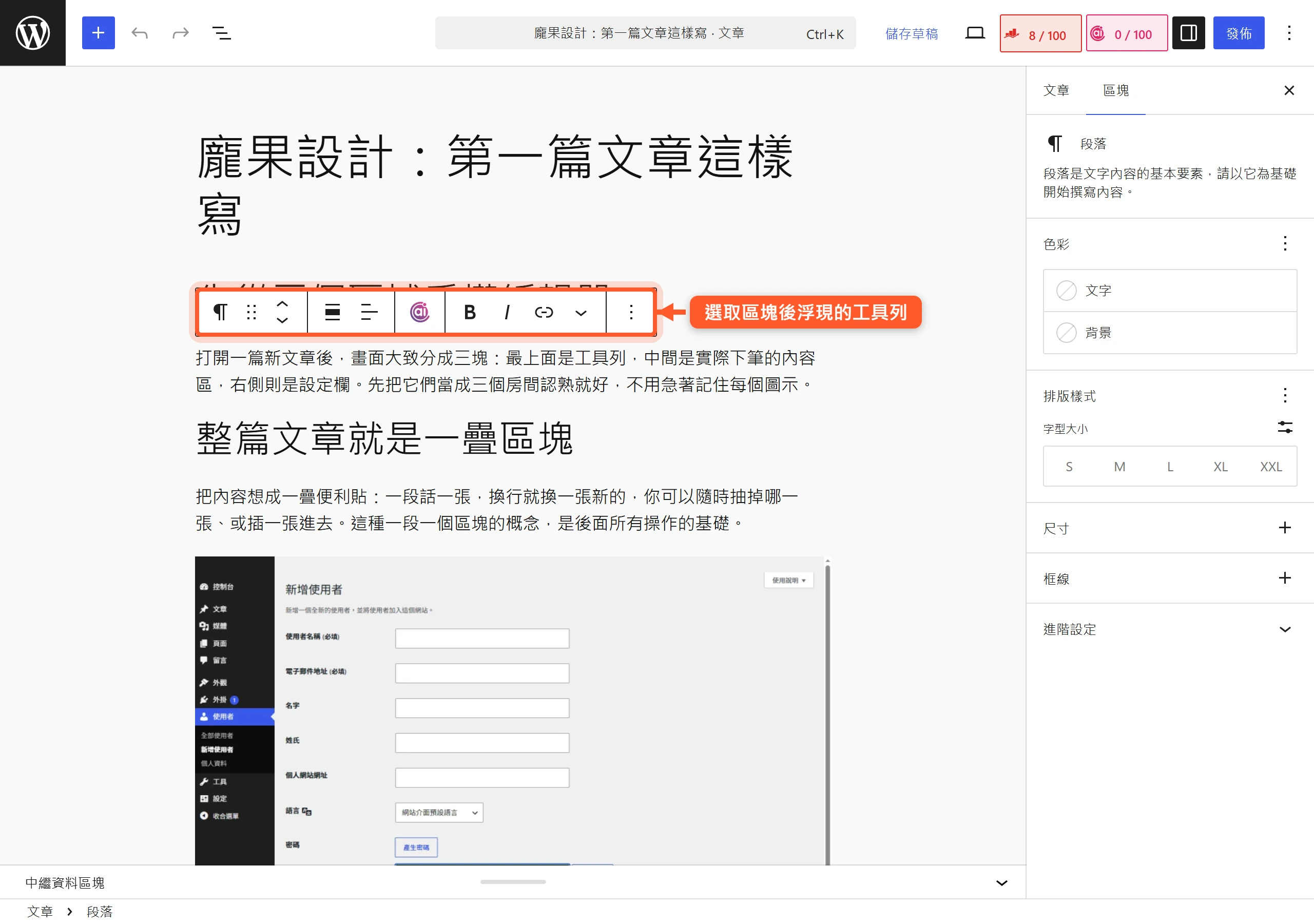Click the heading 整篇文章就是一疊區塊

[384, 439]
